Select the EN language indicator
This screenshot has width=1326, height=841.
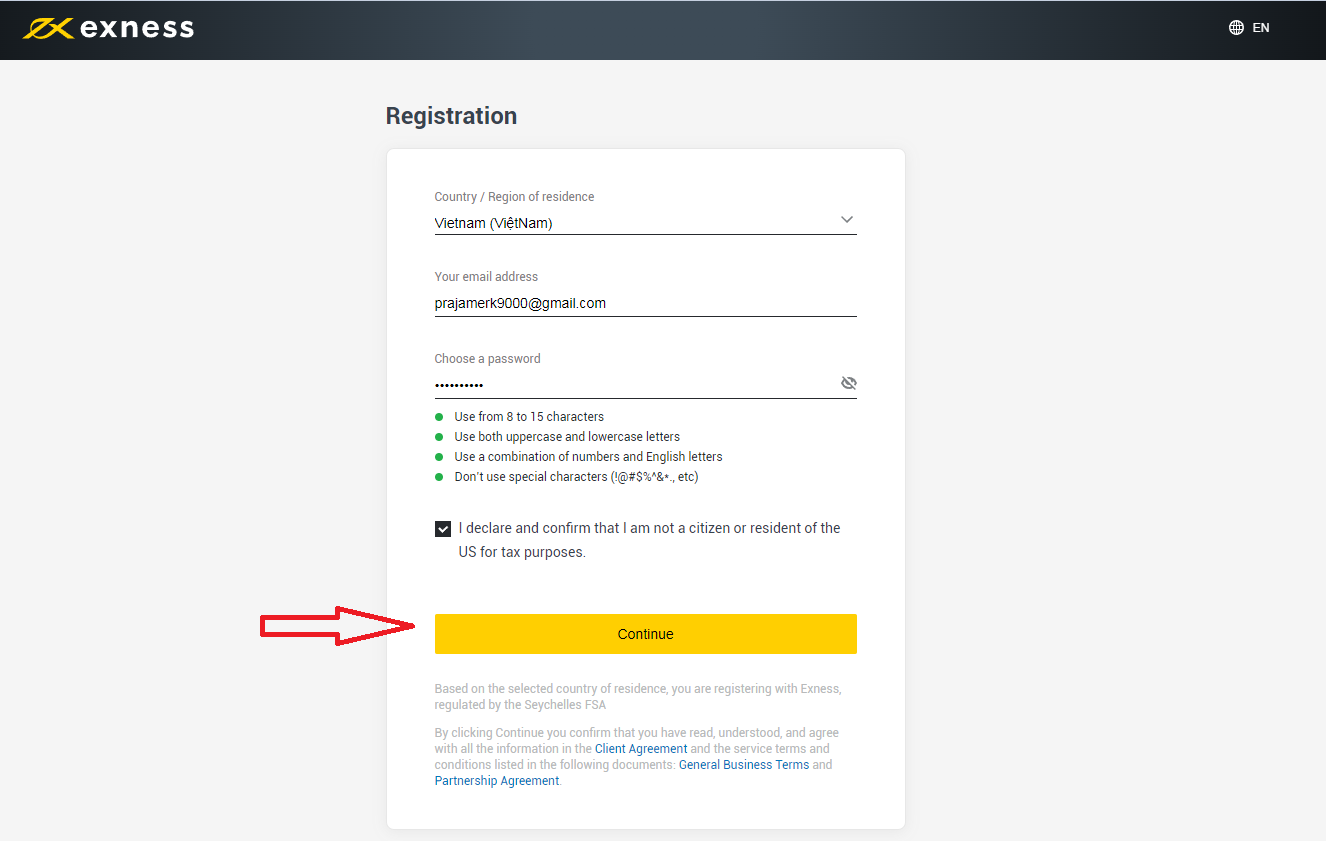point(1261,27)
